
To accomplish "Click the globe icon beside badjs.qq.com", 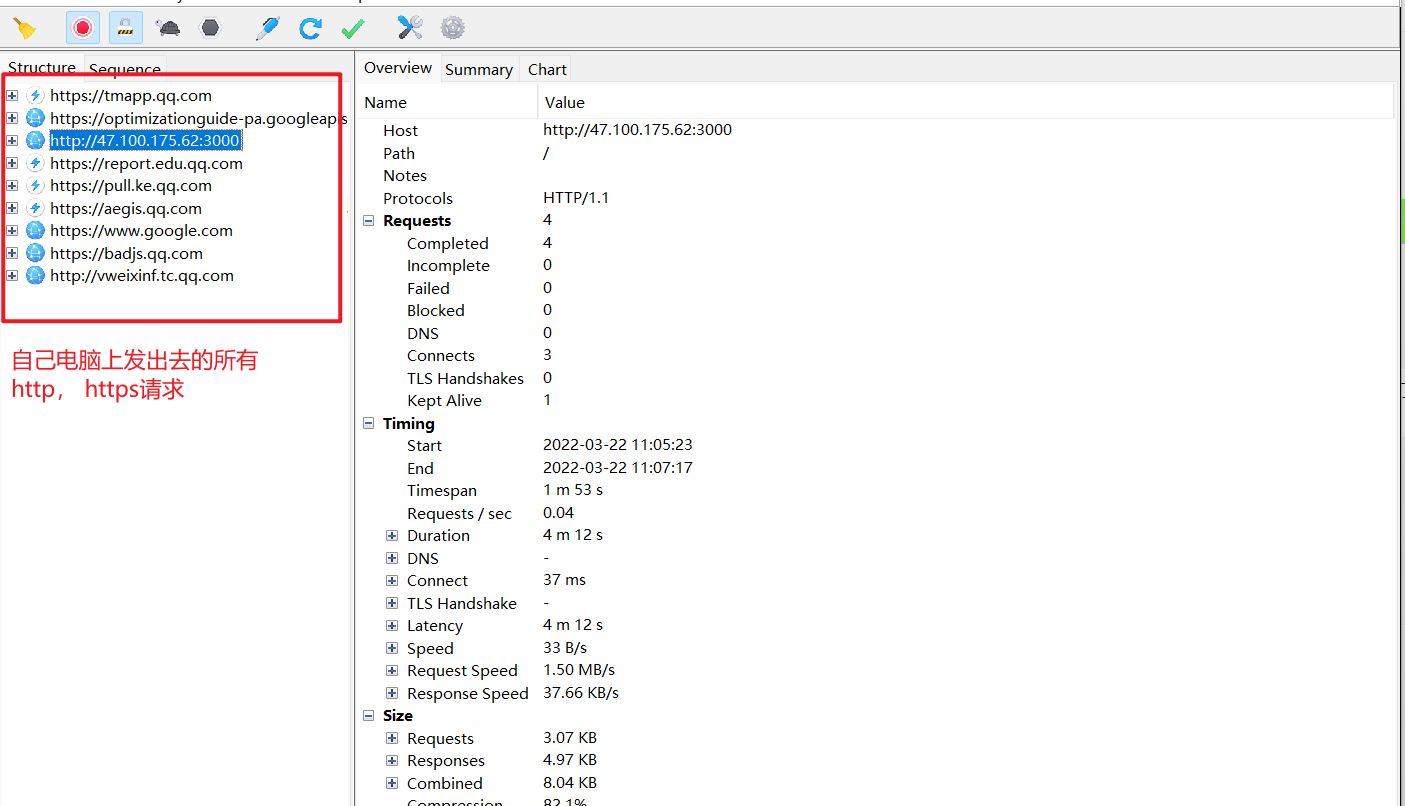I will 35,253.
